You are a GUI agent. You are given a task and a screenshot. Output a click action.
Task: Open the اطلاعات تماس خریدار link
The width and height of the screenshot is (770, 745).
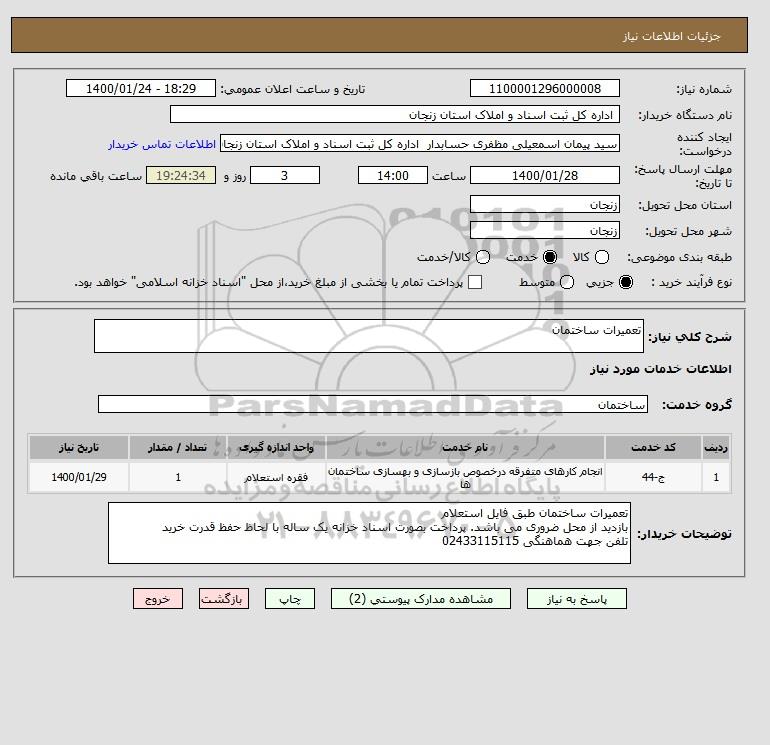point(162,144)
